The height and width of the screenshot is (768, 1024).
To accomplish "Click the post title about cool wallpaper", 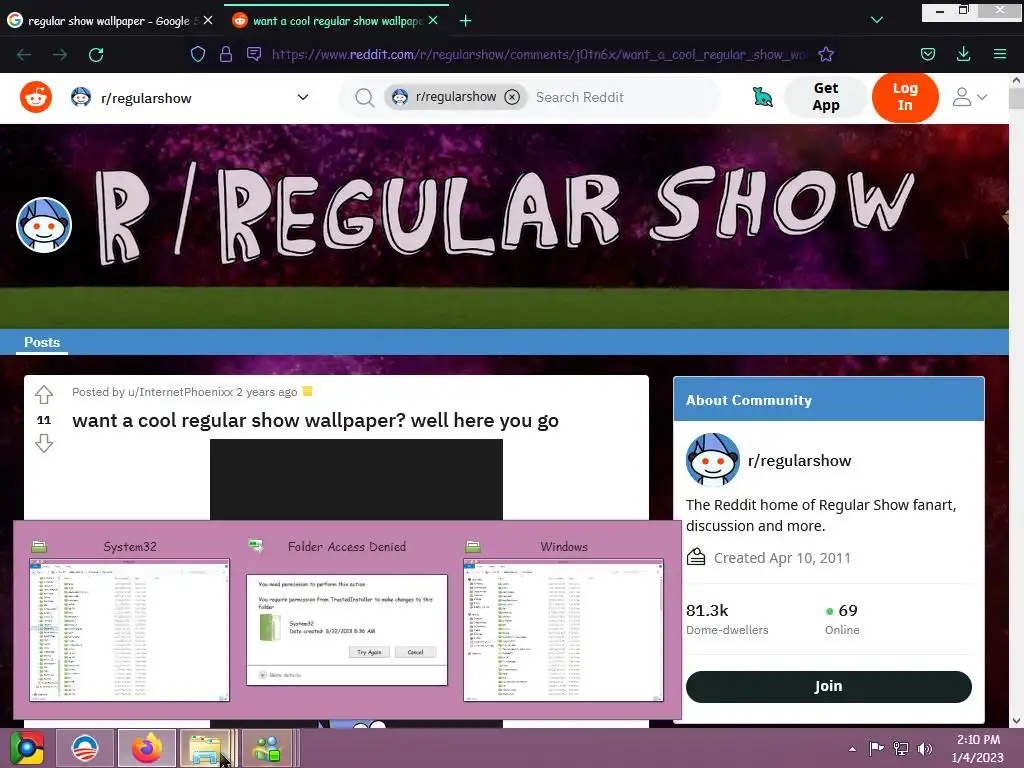I will 315,420.
